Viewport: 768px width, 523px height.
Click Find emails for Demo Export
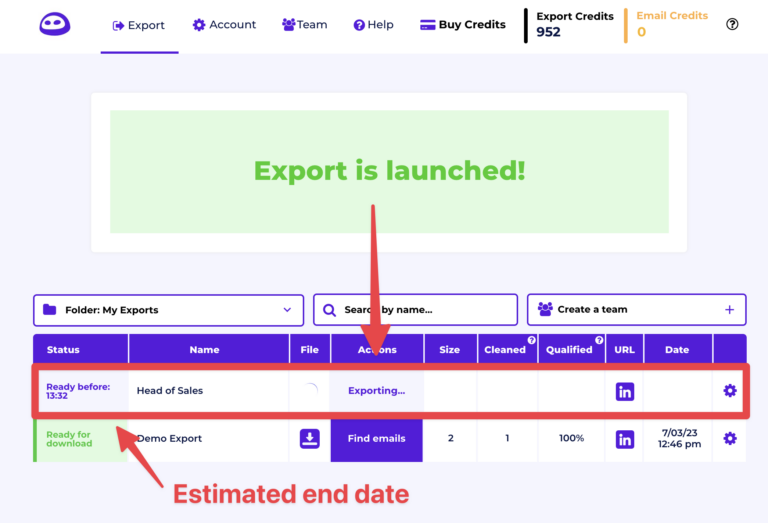point(377,438)
